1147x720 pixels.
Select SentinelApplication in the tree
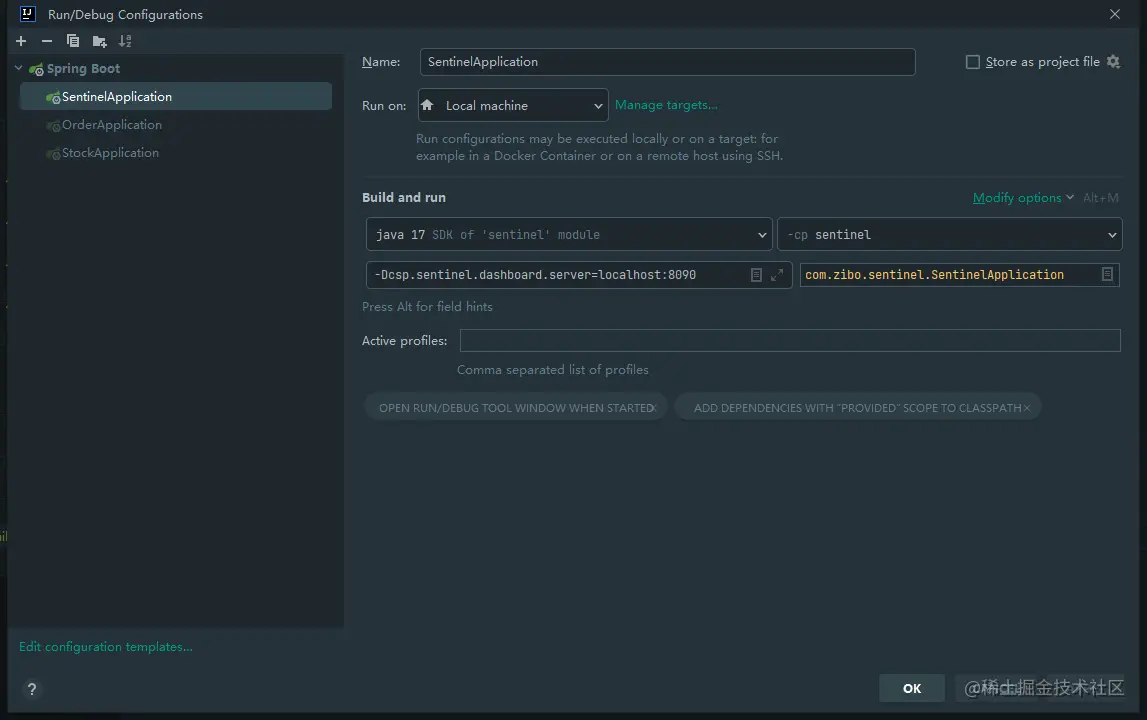click(176, 97)
